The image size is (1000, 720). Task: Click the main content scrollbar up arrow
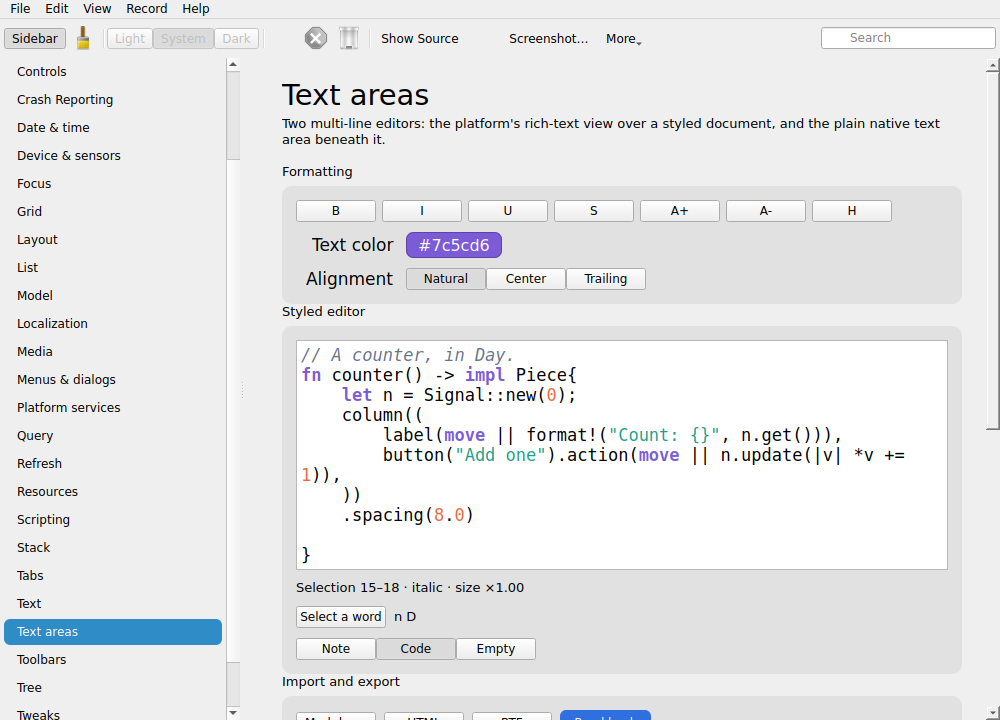pyautogui.click(x=992, y=65)
